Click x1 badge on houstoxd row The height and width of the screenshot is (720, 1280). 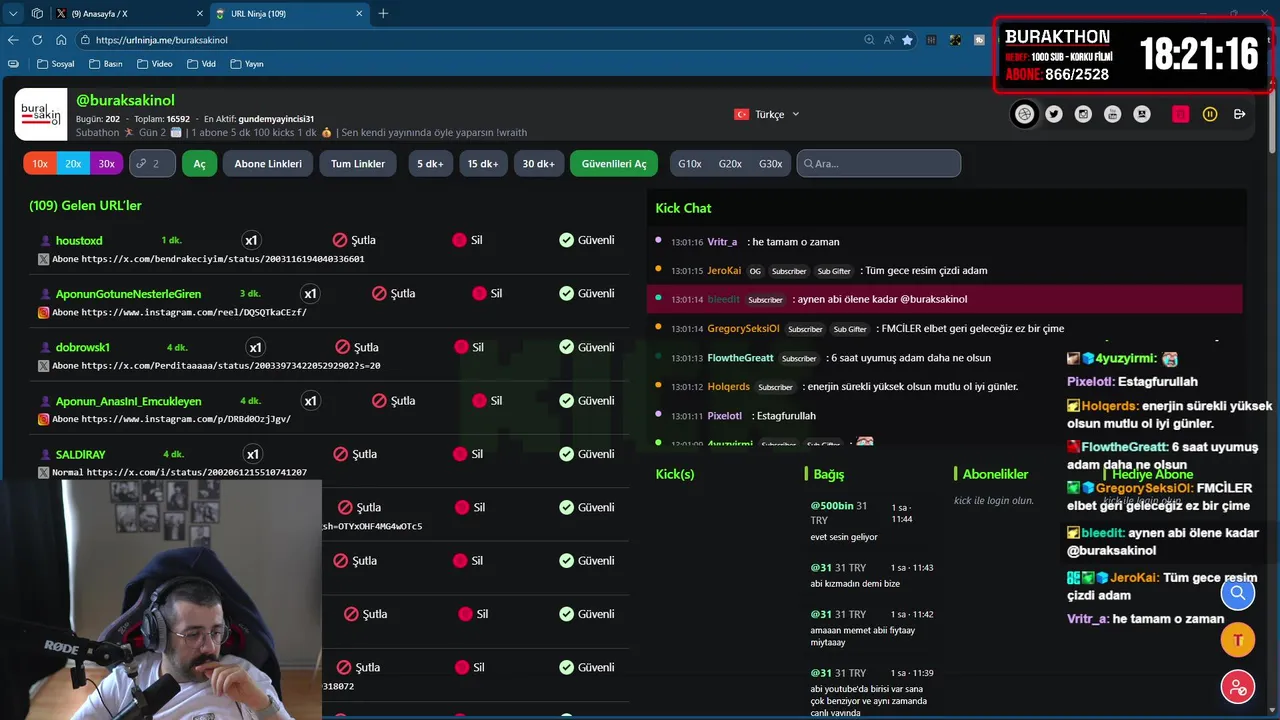[x=252, y=240]
